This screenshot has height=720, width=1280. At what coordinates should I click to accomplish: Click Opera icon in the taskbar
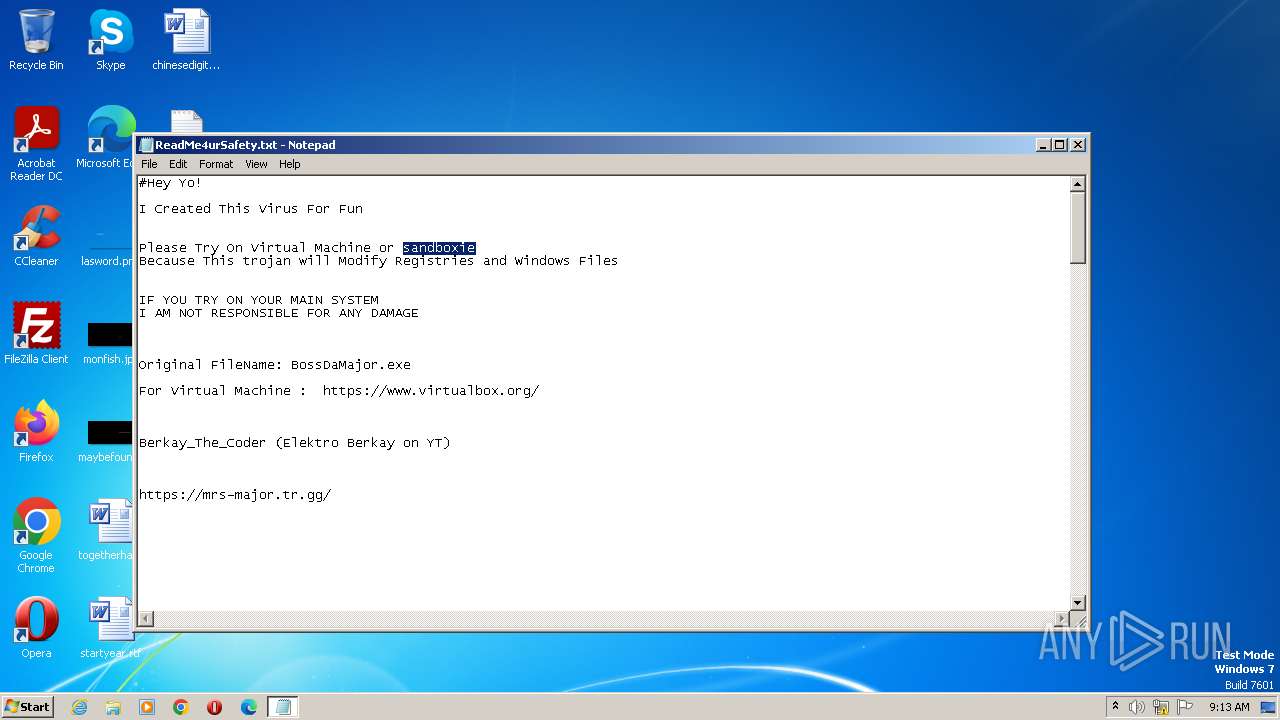215,707
